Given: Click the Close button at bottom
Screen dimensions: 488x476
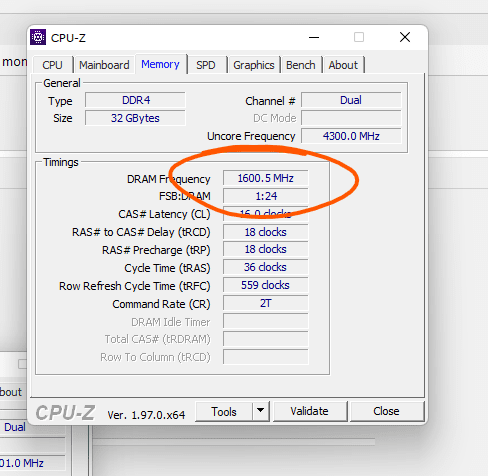Looking at the screenshot, I should point(387,411).
